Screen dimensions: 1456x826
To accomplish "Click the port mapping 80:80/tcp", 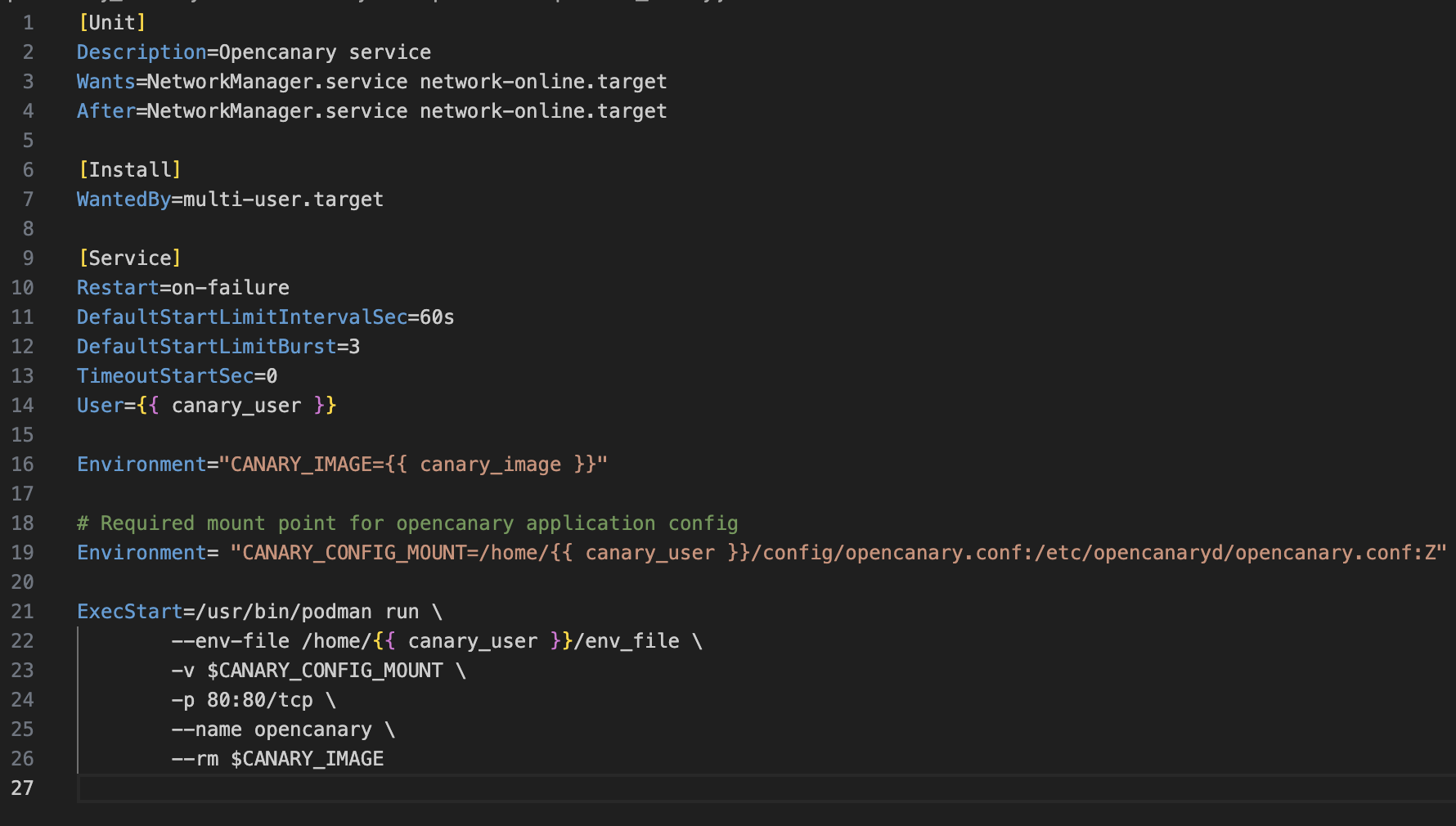I will (x=262, y=699).
